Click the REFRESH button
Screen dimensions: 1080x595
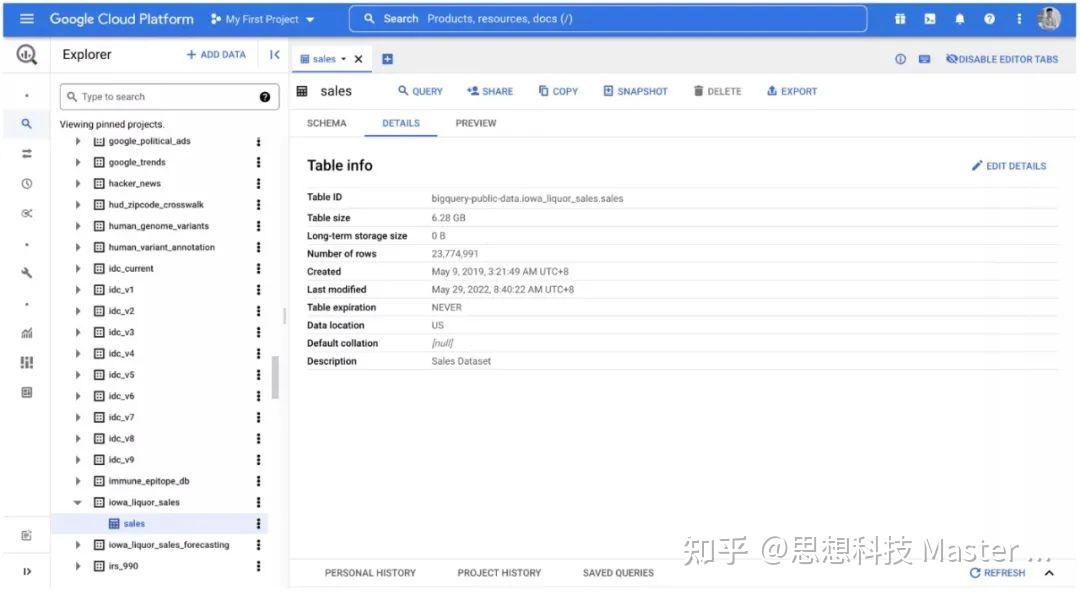997,573
